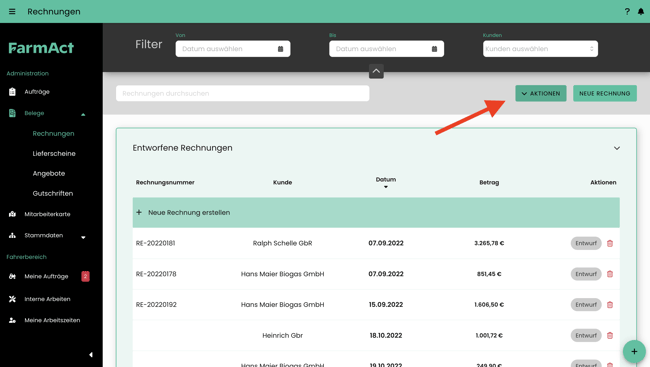650x367 pixels.
Task: Click customer Heinrich Gbr
Action: click(282, 335)
